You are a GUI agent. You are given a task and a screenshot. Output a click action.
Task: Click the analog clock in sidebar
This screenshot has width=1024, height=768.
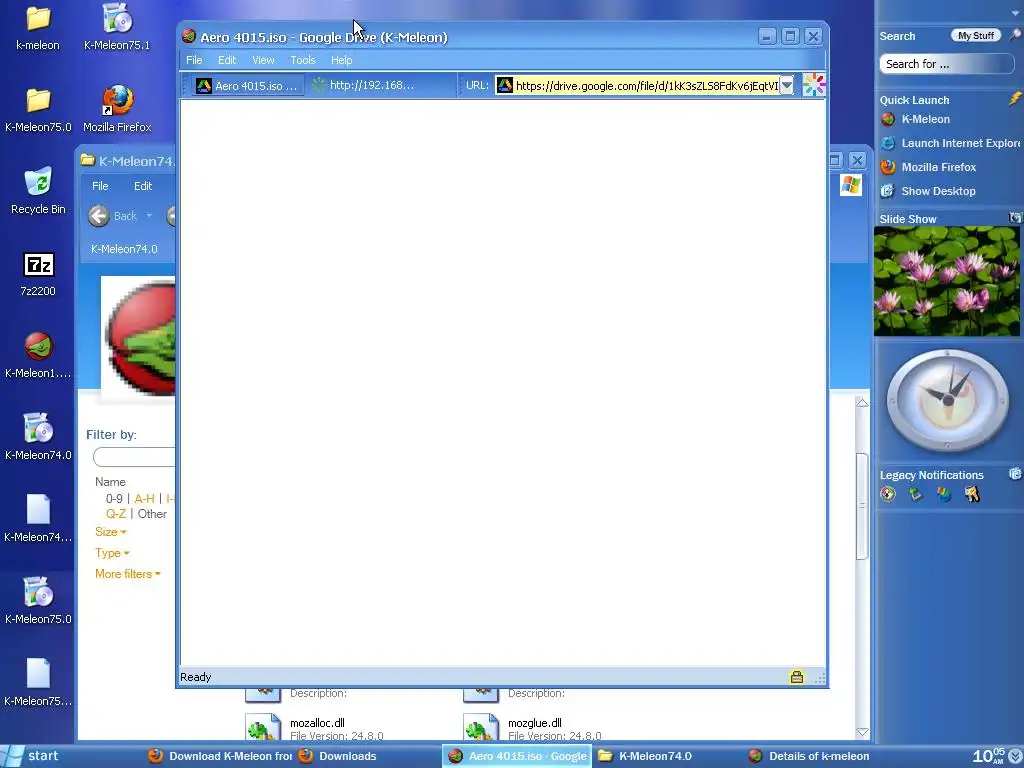[x=948, y=400]
